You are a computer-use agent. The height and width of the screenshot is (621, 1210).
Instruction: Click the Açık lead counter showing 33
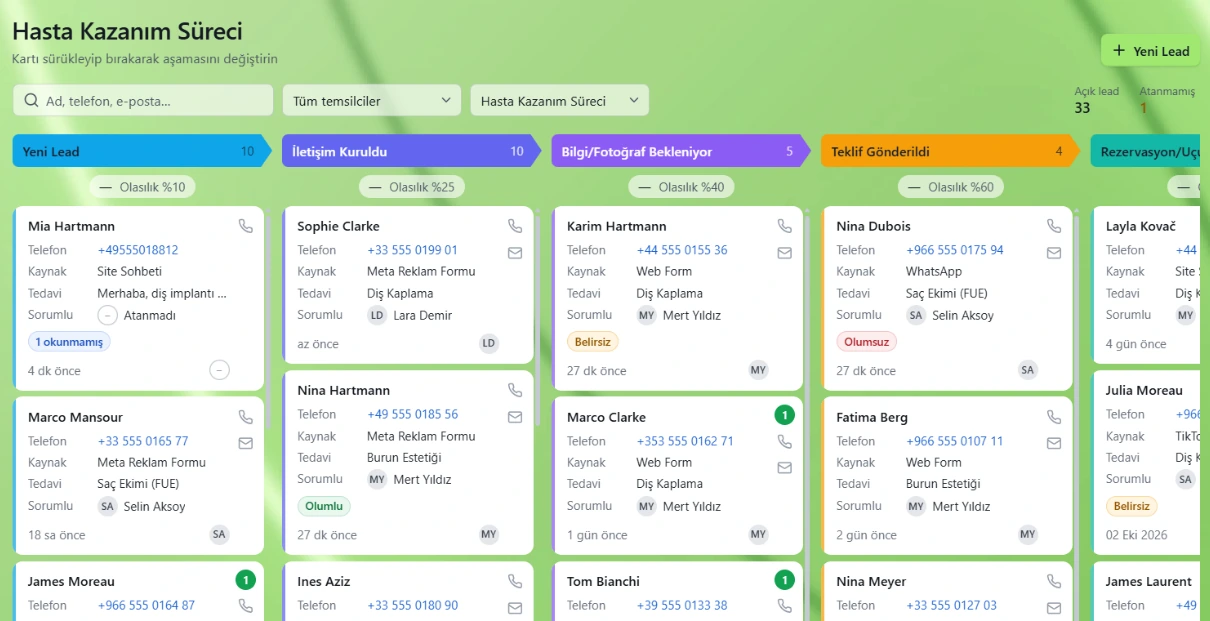coord(1096,99)
